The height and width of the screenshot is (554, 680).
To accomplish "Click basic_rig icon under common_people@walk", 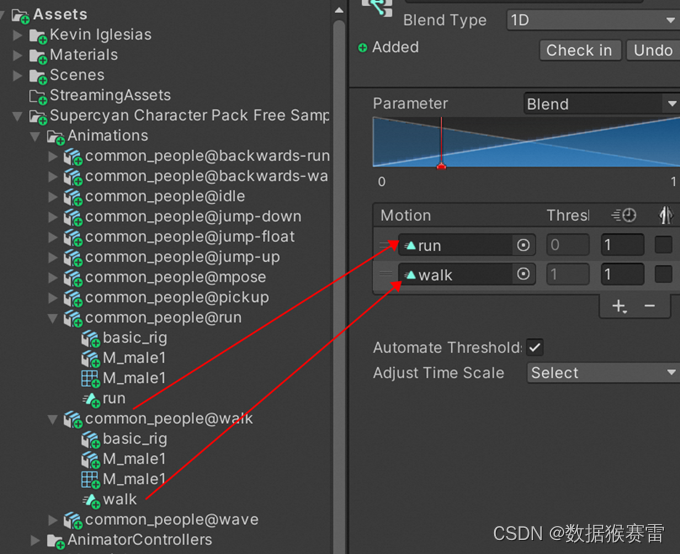I will [x=90, y=440].
